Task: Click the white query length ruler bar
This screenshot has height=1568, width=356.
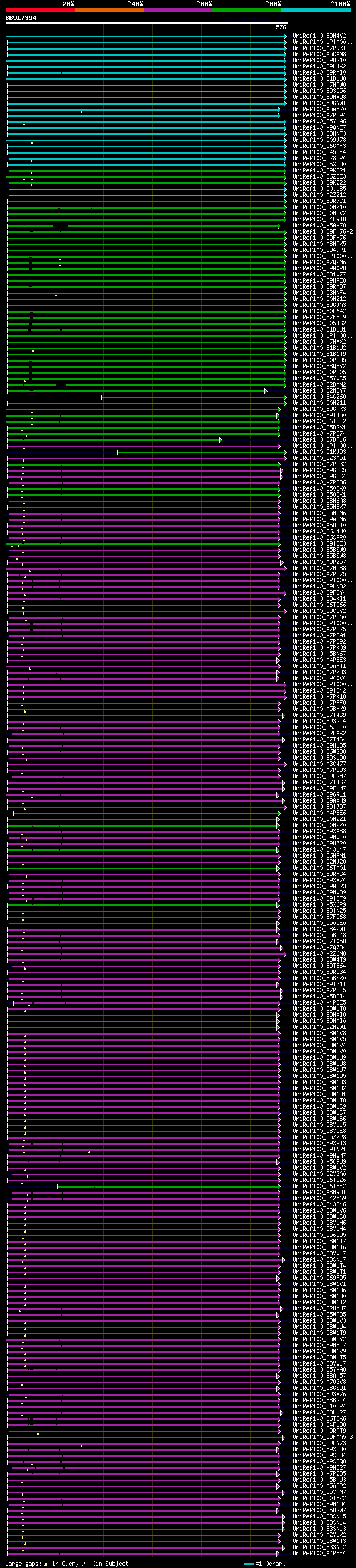Action: pyautogui.click(x=147, y=23)
